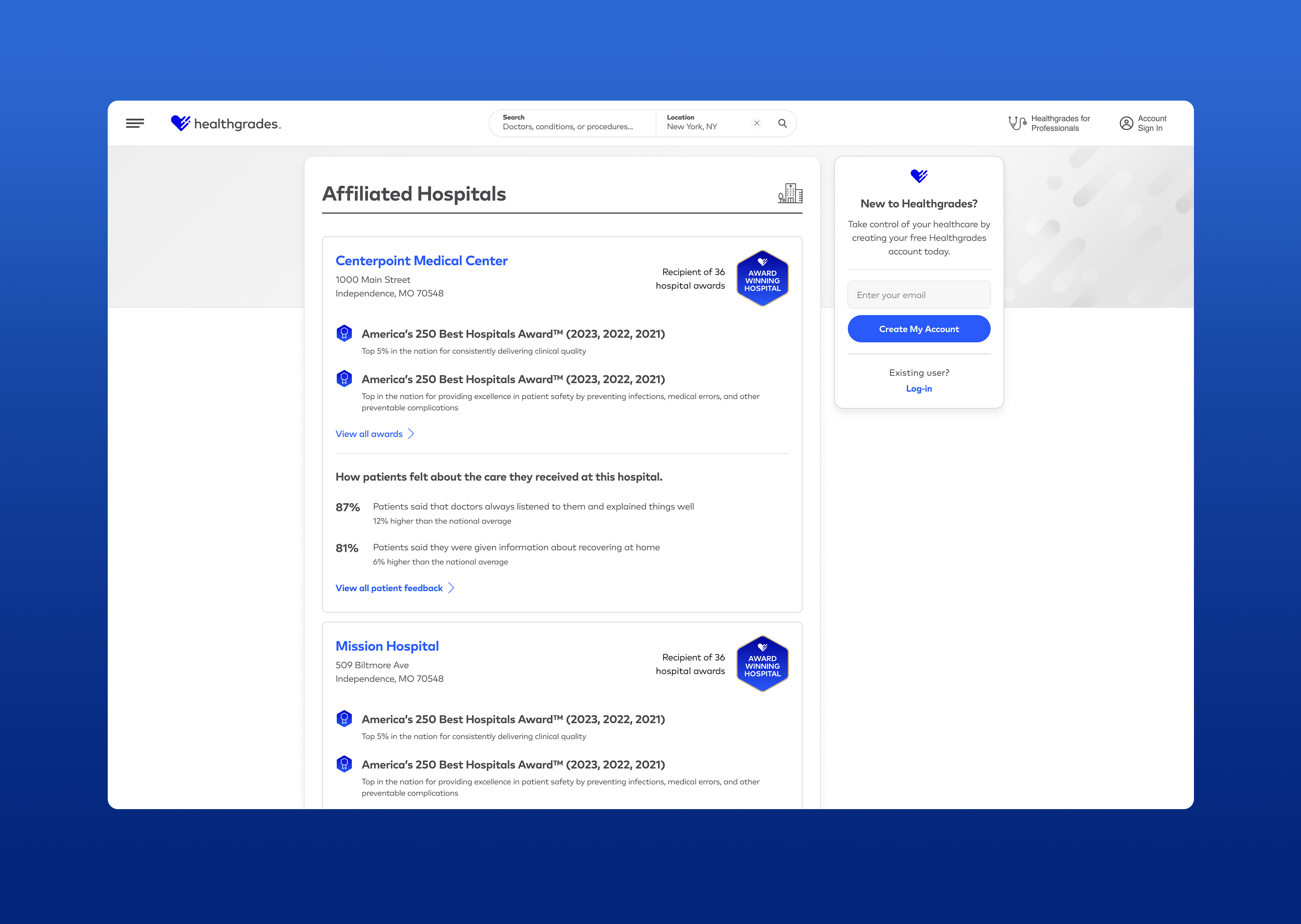Click '509 Biltmore Ave' address
Screen dimensions: 1301x924
pyautogui.click(x=372, y=665)
